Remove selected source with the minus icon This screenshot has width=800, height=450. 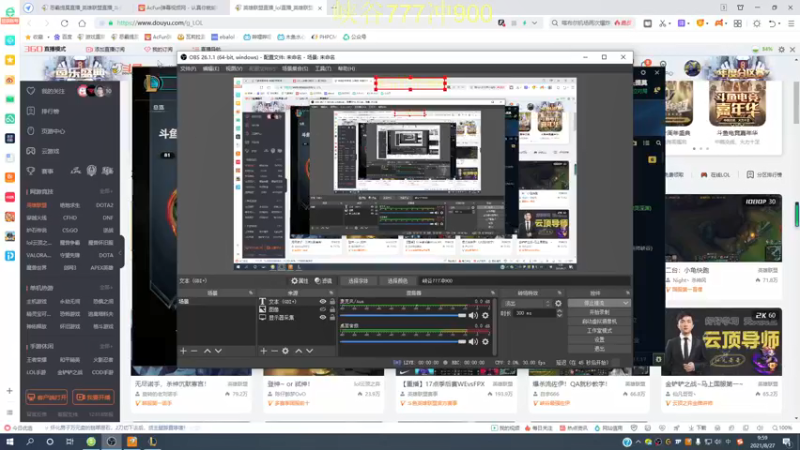pos(274,351)
